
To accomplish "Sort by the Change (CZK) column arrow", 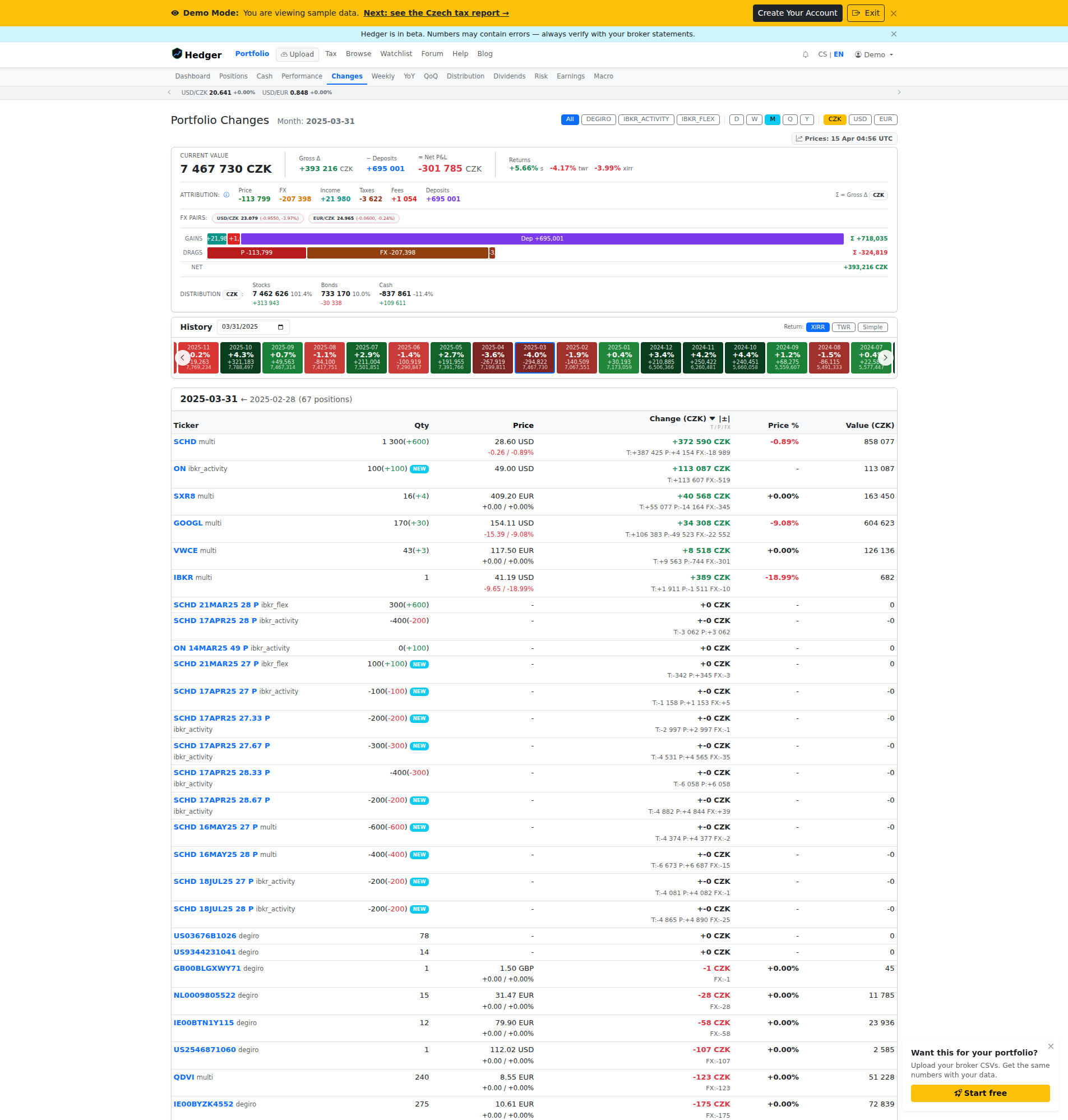I will (x=712, y=418).
